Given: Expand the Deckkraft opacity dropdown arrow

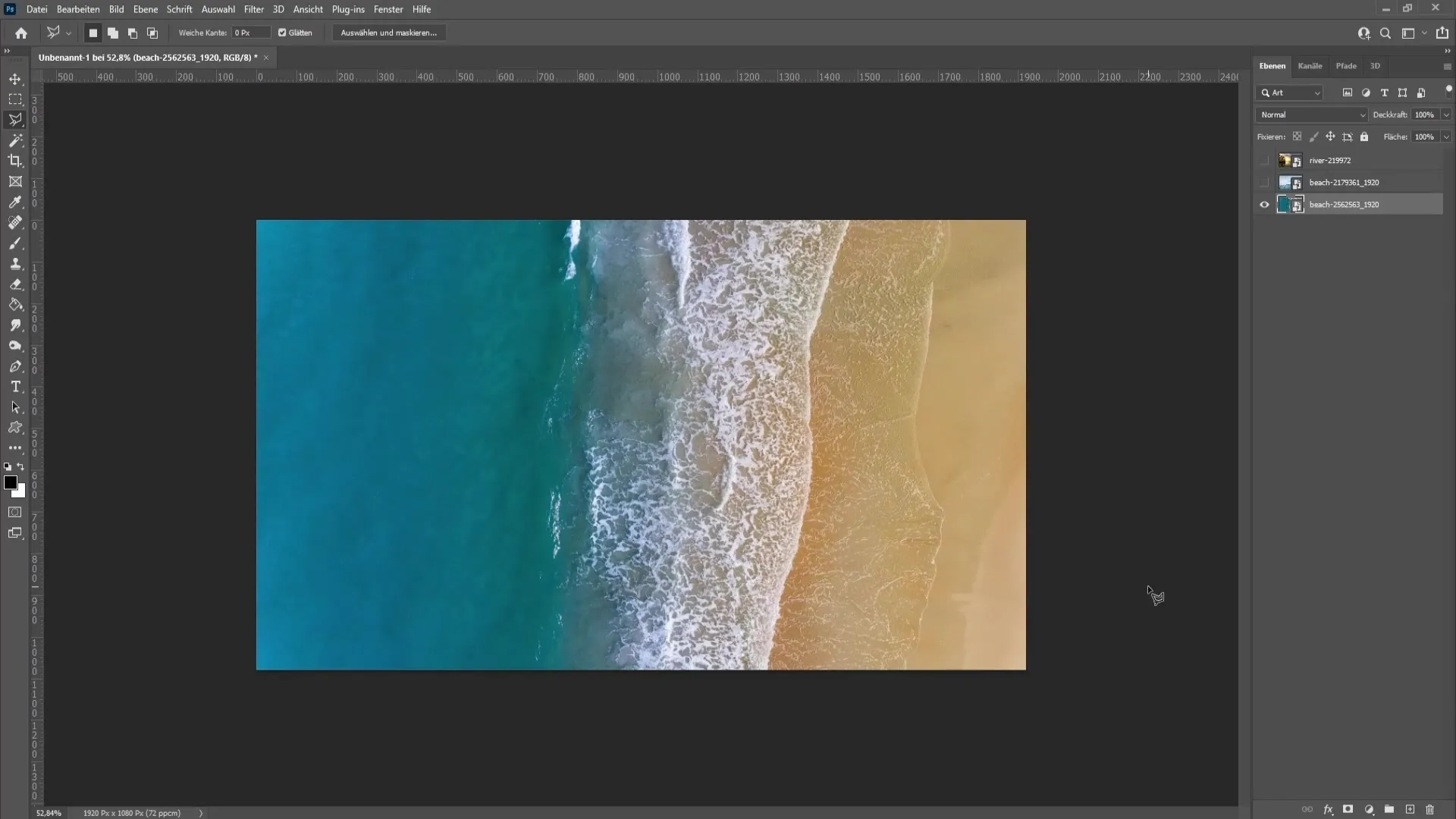Looking at the screenshot, I should pyautogui.click(x=1446, y=115).
